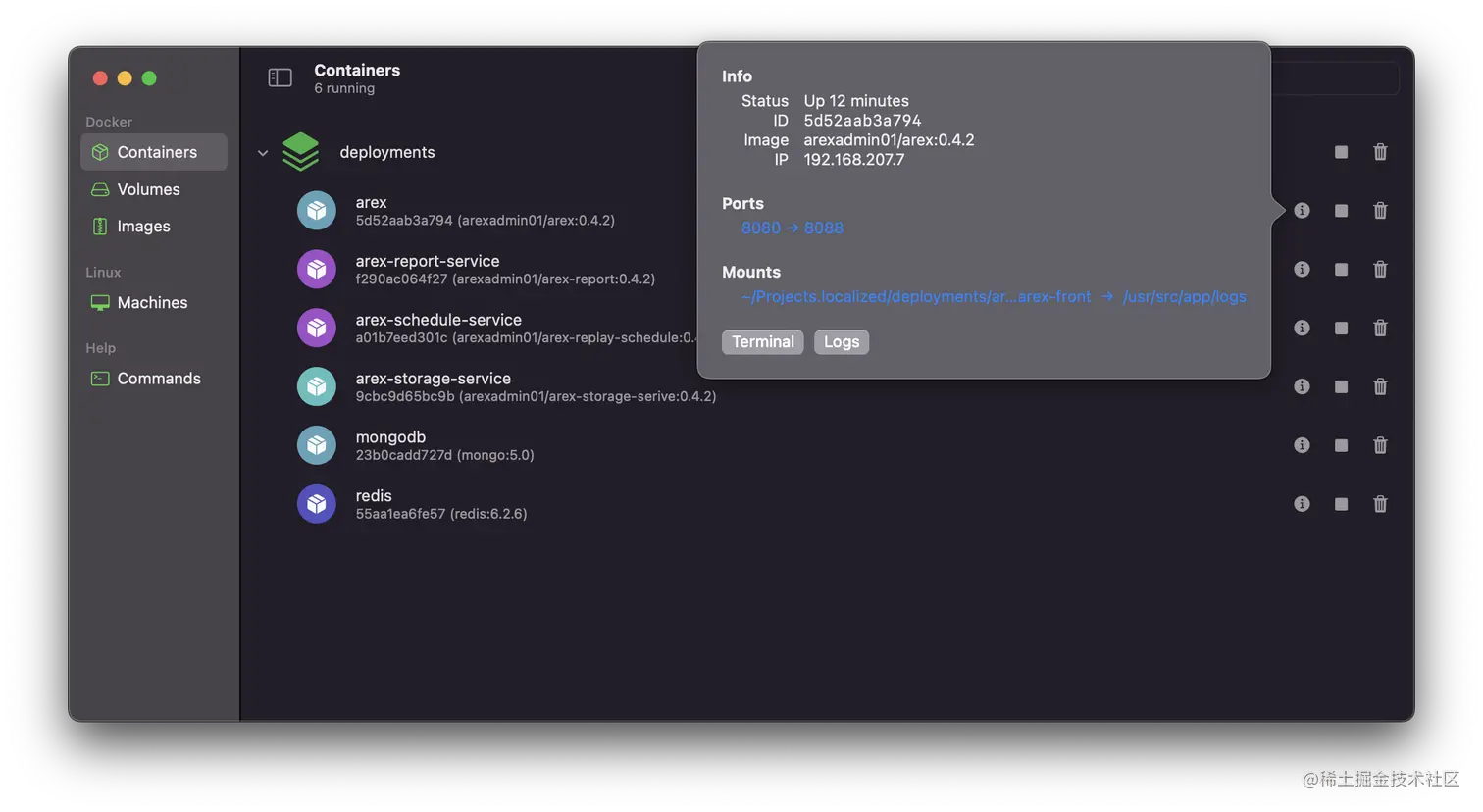Viewport: 1483px width, 812px height.
Task: Stop the arex container
Action: pos(1341,211)
